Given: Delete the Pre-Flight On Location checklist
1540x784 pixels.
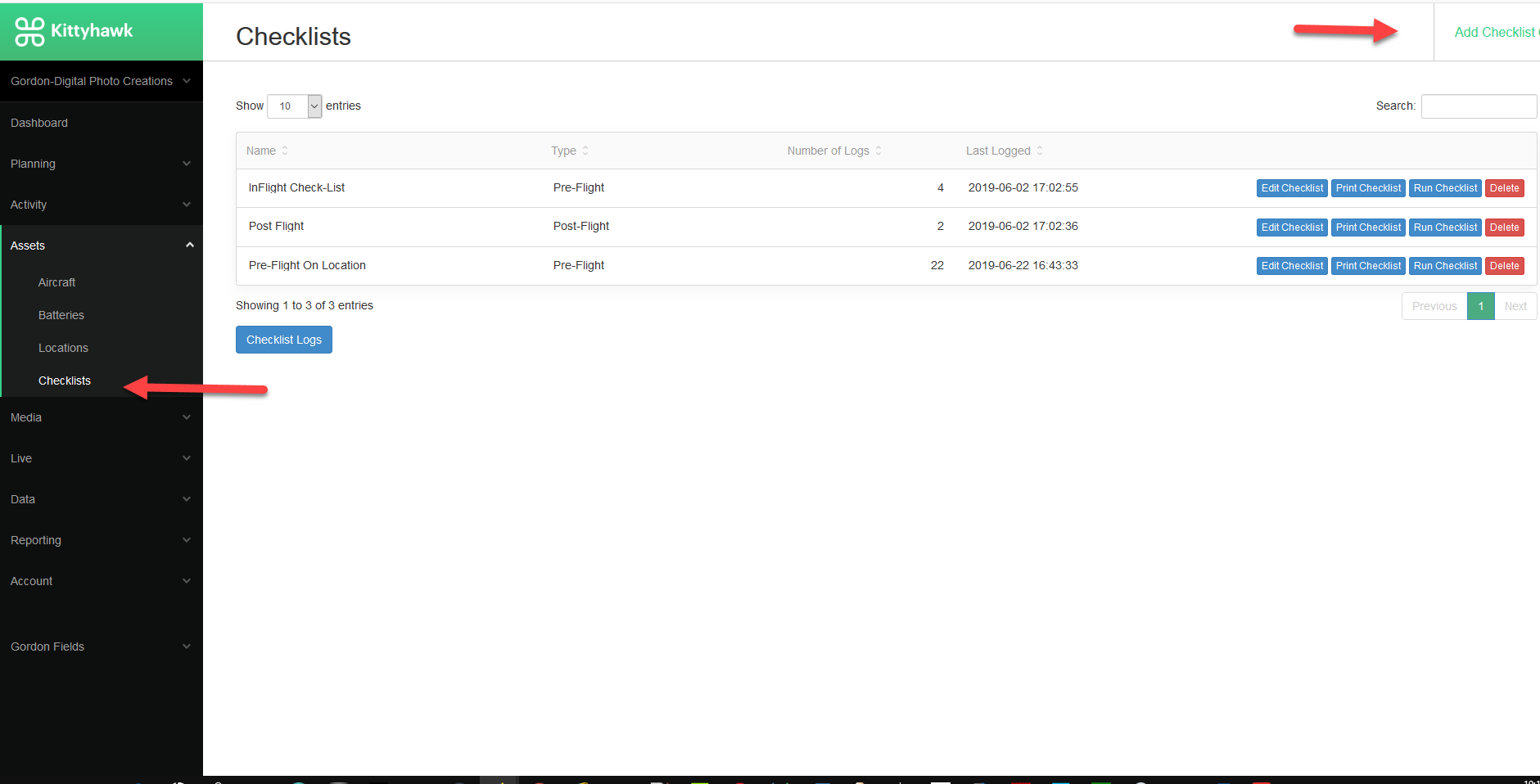Looking at the screenshot, I should [1504, 266].
